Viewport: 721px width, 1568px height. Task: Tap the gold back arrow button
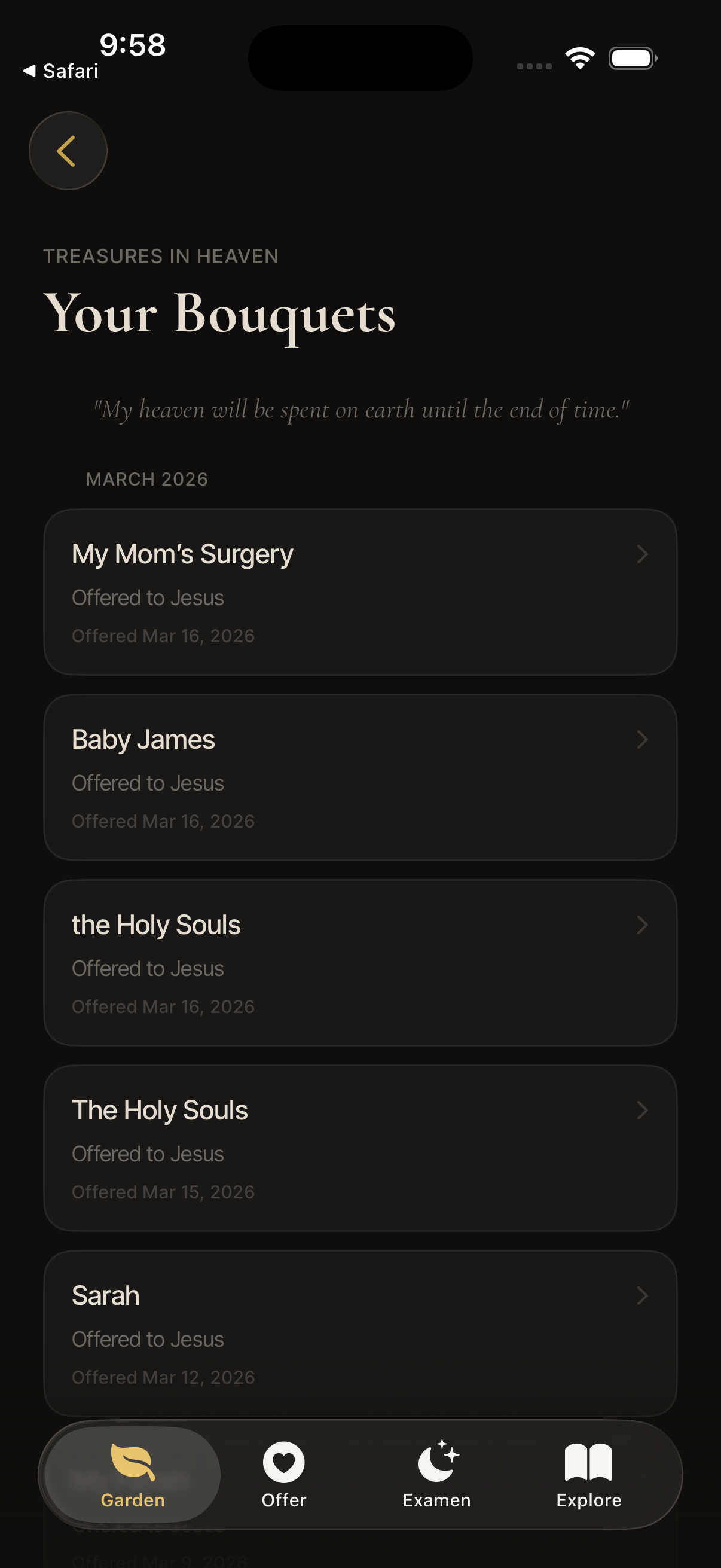68,151
